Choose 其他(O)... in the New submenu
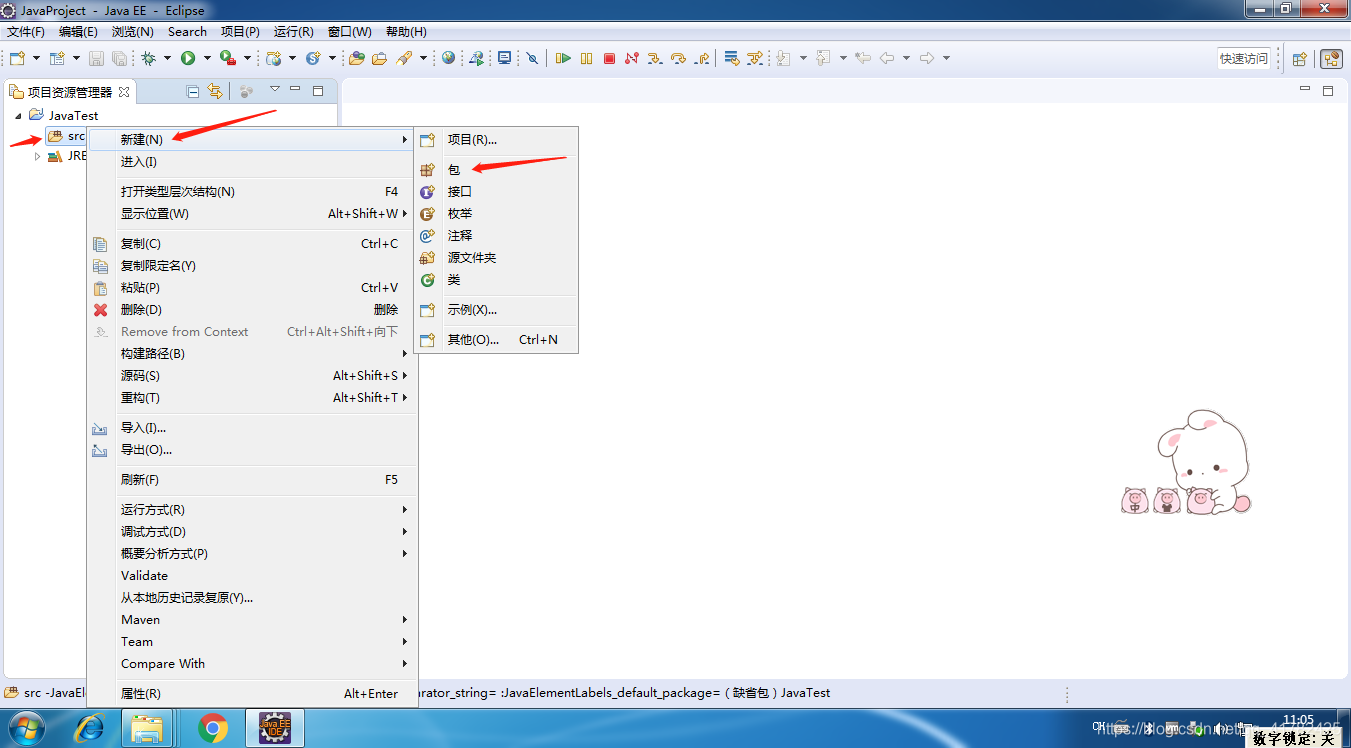1351x748 pixels. tap(496, 340)
